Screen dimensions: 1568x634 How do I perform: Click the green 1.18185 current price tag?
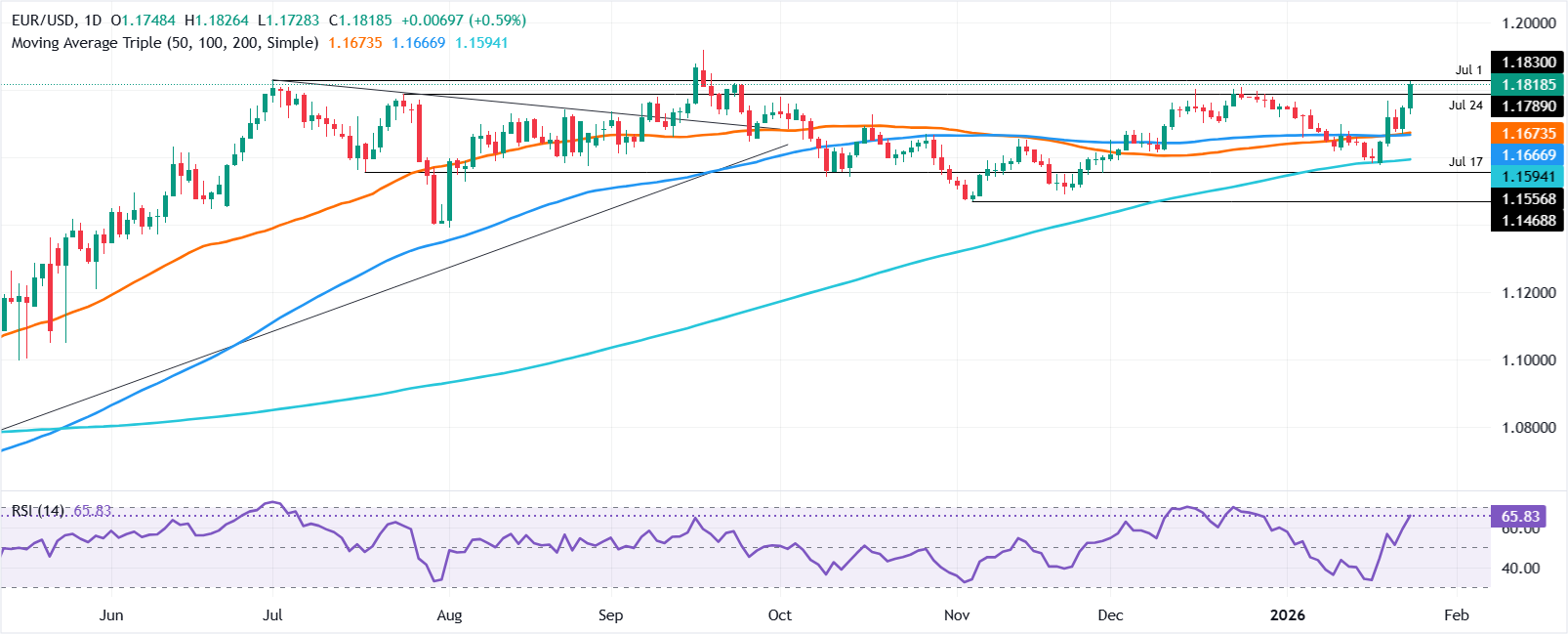coord(1528,85)
